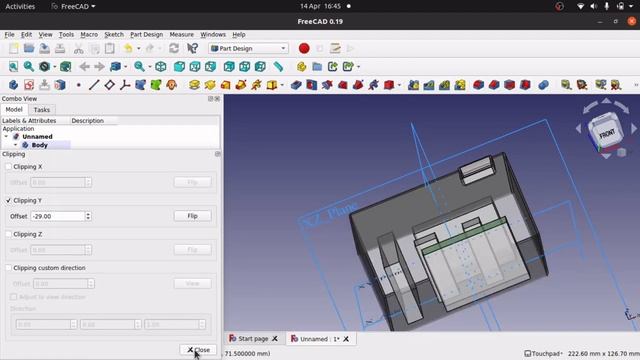The width and height of the screenshot is (640, 360).
Task: Enable Clipping custom direction checkbox
Action: (9, 268)
